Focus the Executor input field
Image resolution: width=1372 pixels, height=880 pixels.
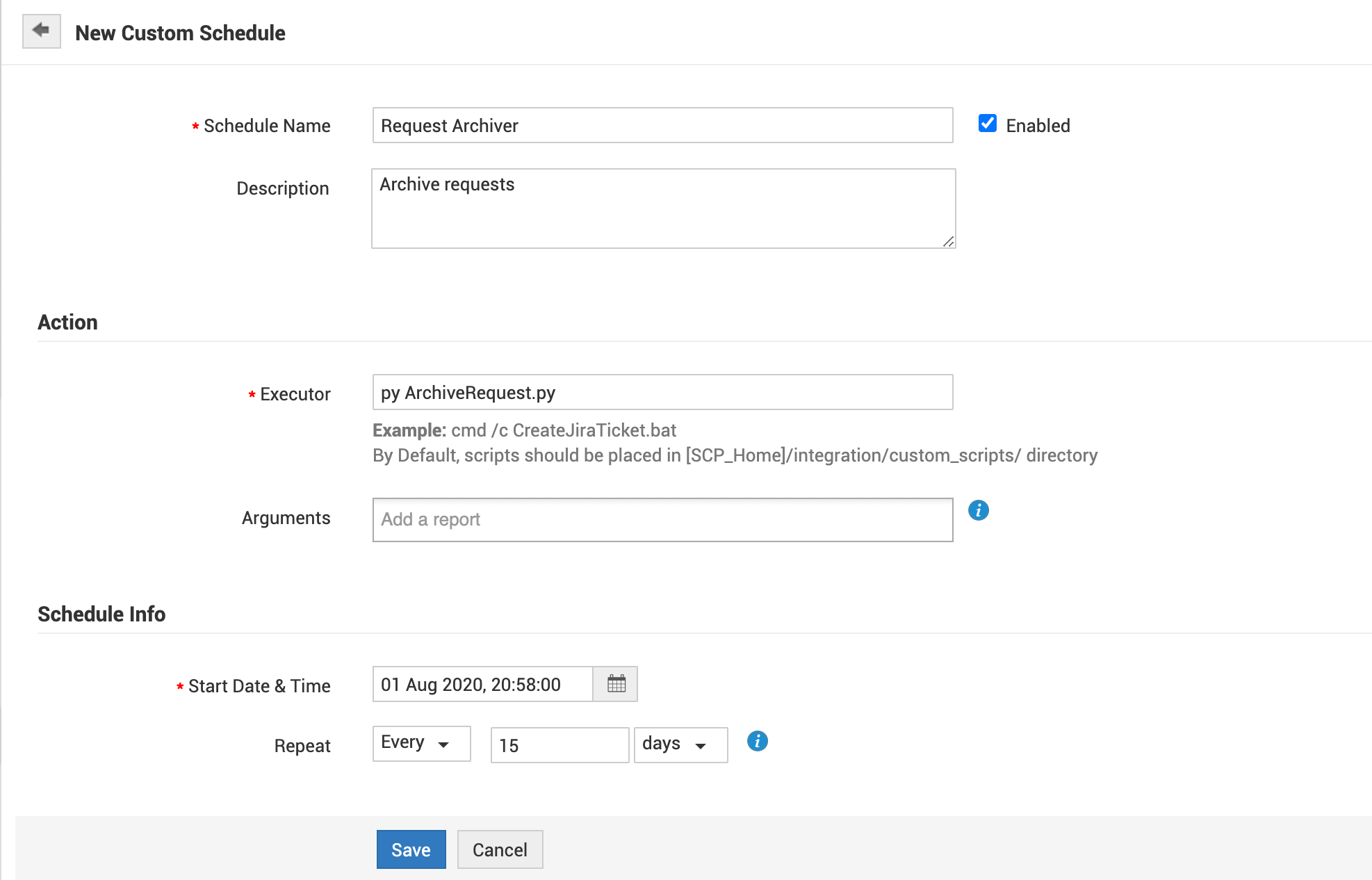coord(662,393)
